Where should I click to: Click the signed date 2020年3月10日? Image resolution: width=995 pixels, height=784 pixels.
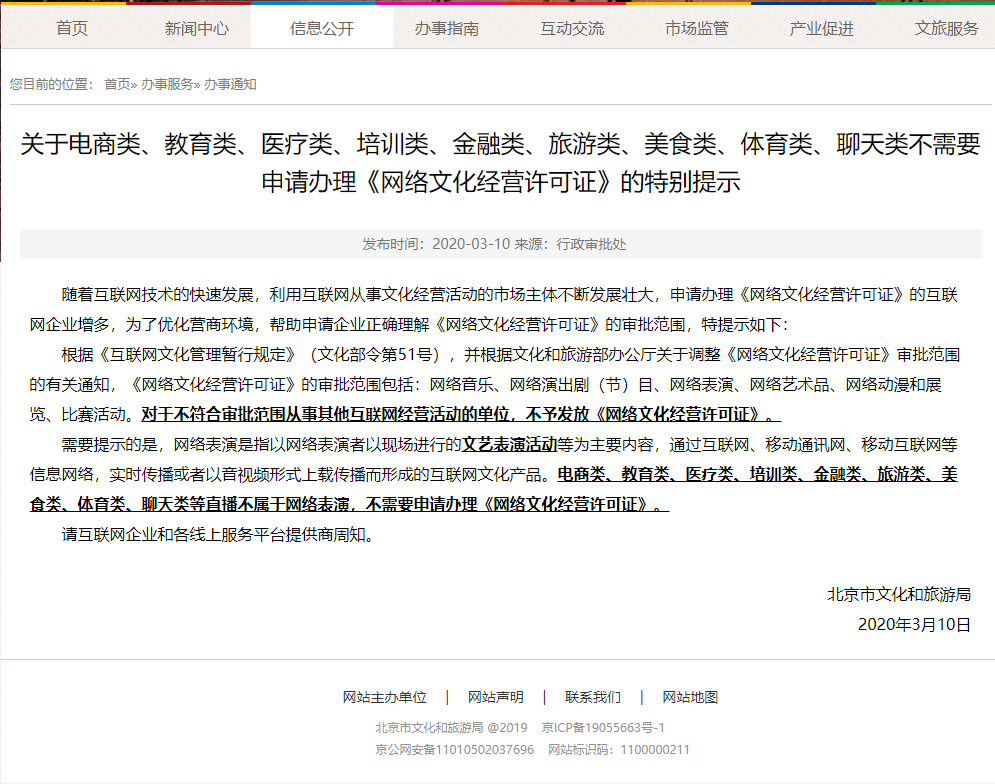click(914, 624)
